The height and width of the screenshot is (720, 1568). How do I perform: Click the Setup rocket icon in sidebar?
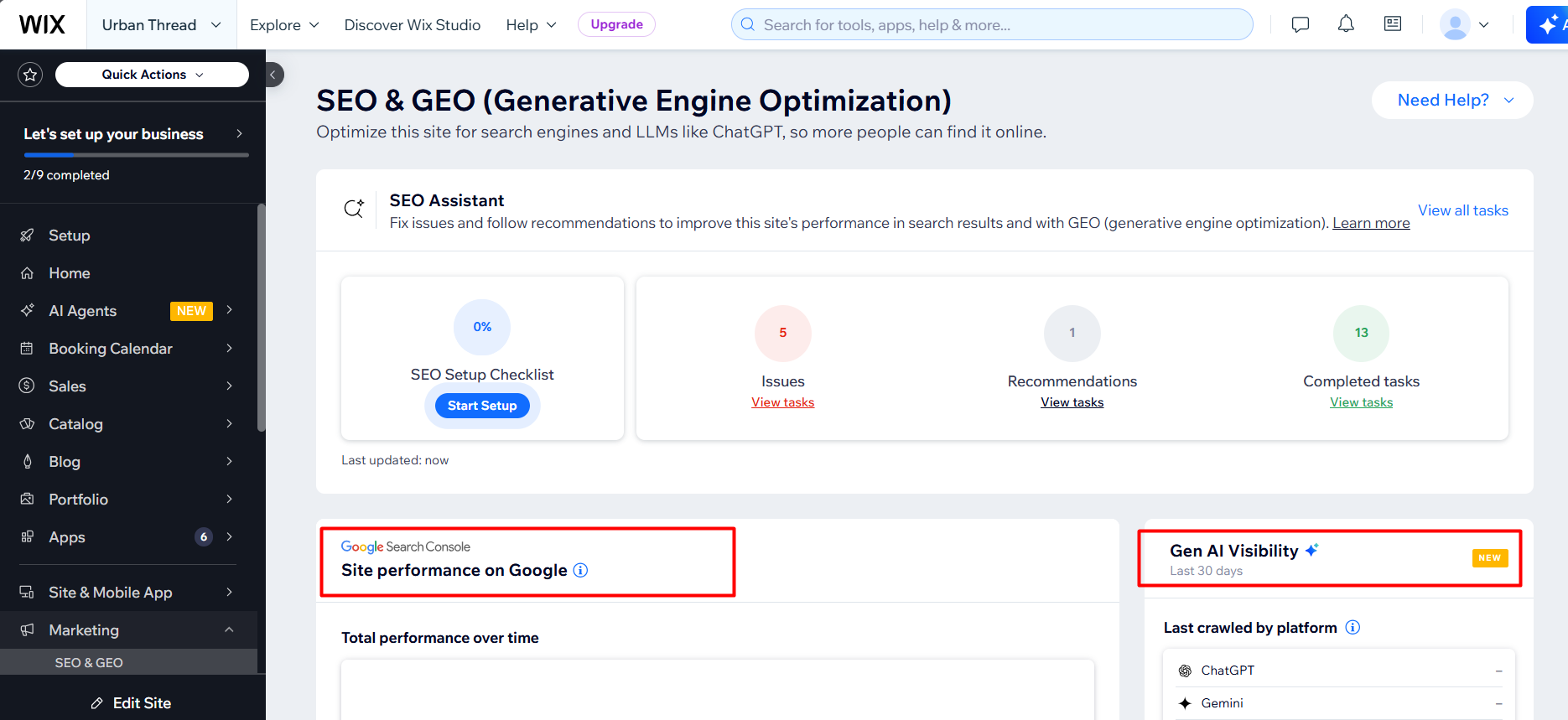27,236
